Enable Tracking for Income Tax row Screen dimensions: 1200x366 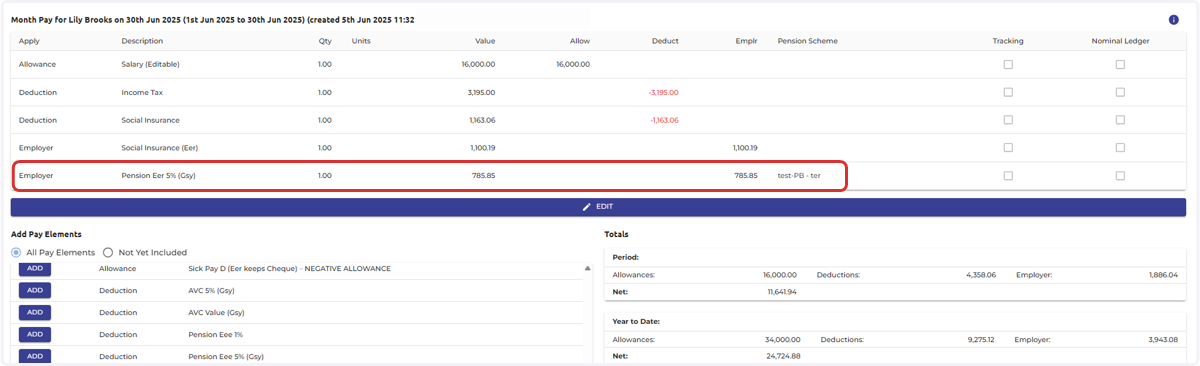[1008, 92]
